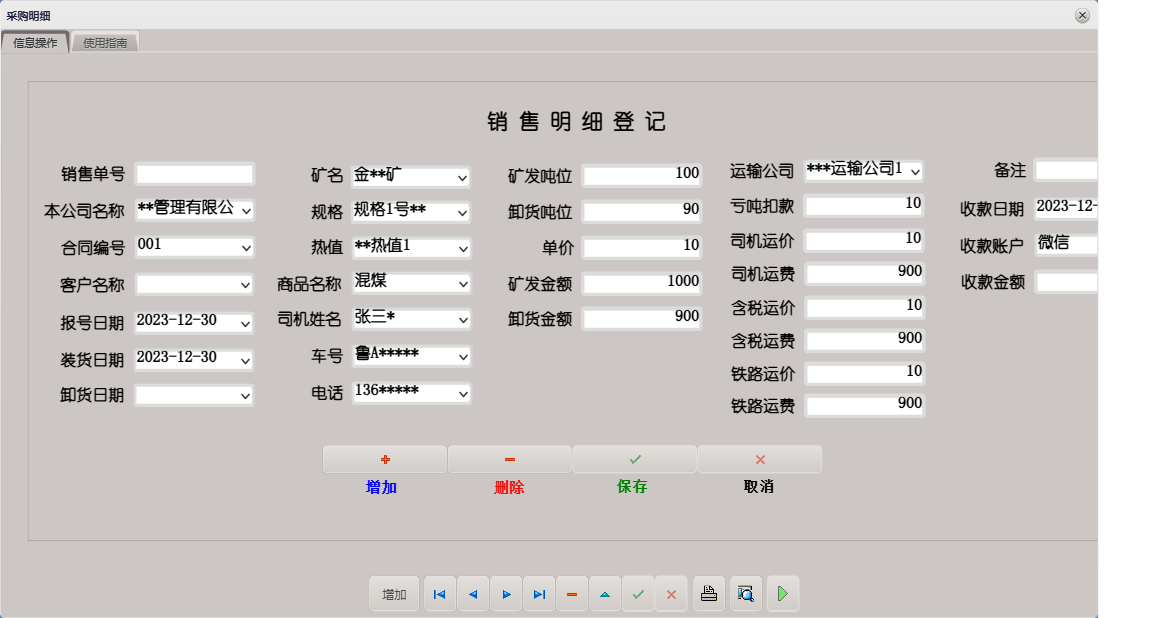Open the 合同编号 dropdown

[x=245, y=247]
